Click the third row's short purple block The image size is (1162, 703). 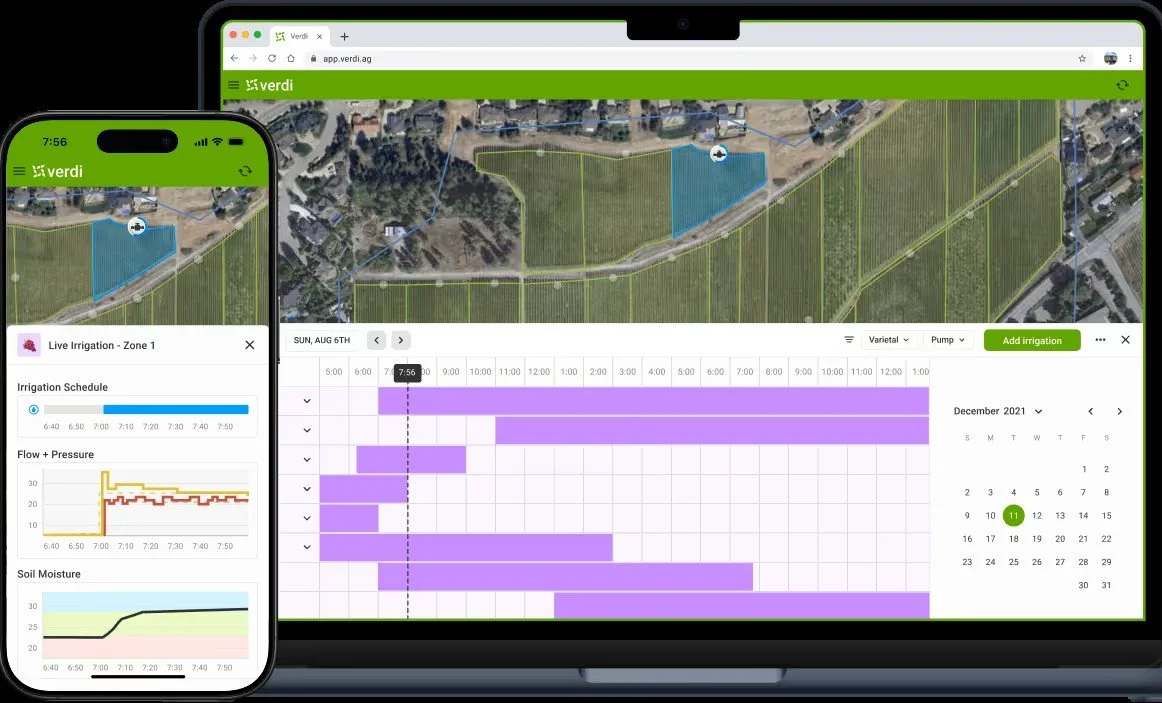tap(411, 459)
